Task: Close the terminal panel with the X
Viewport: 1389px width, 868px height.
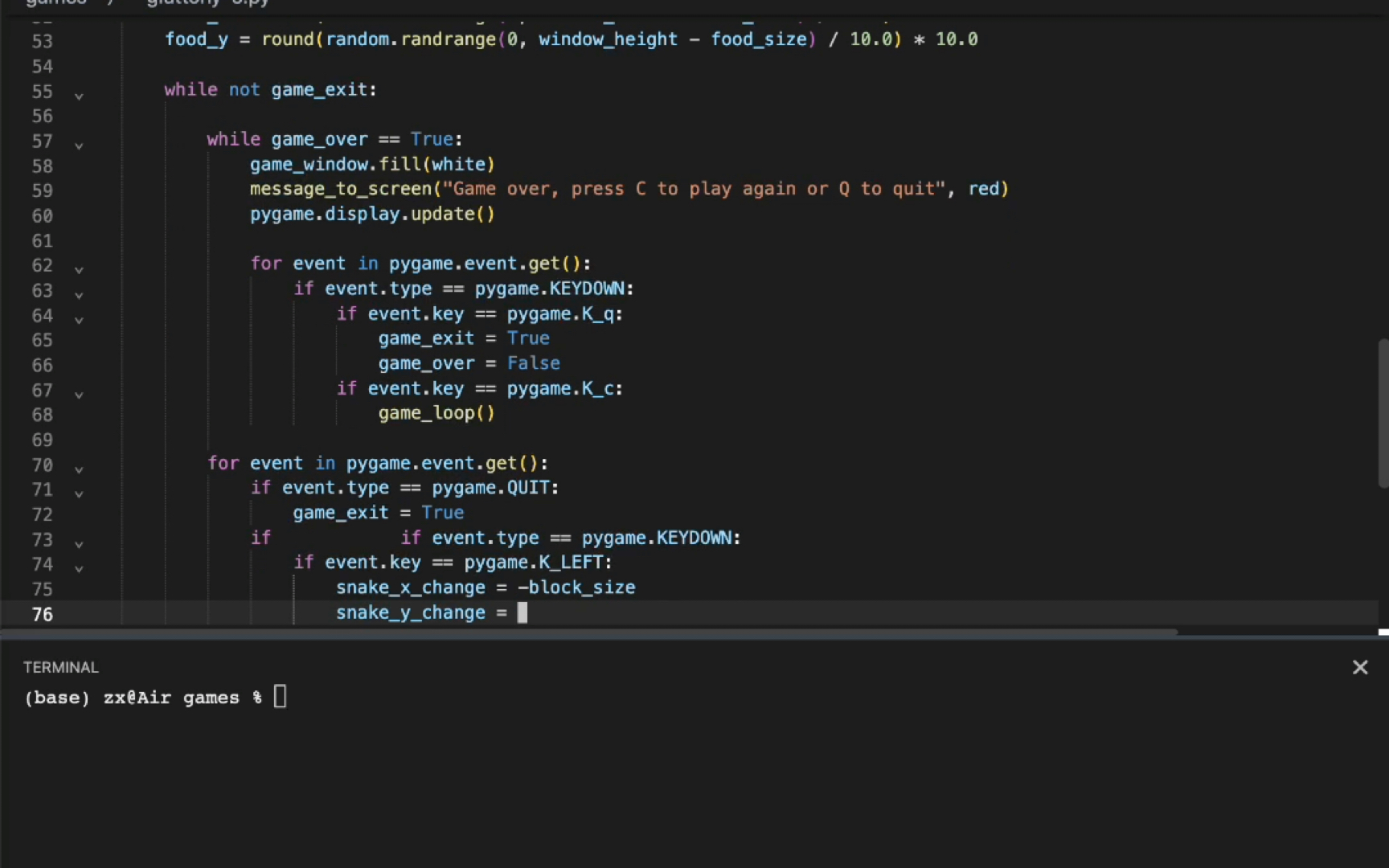Action: click(x=1359, y=667)
